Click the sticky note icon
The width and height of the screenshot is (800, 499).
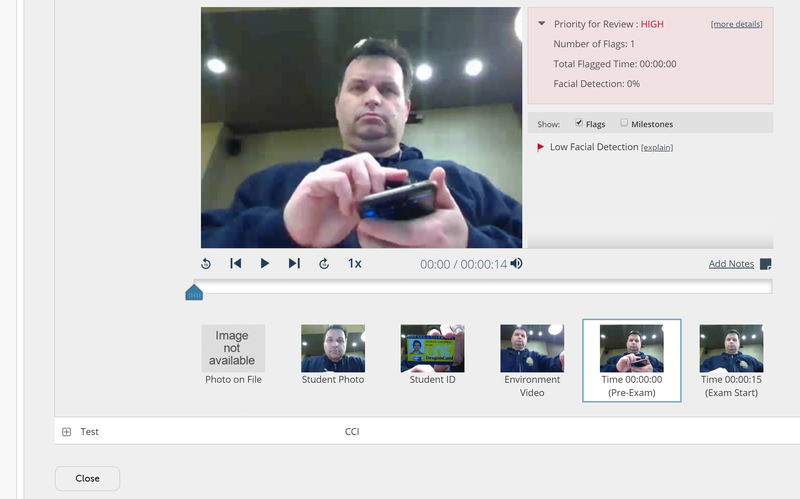(x=765, y=264)
